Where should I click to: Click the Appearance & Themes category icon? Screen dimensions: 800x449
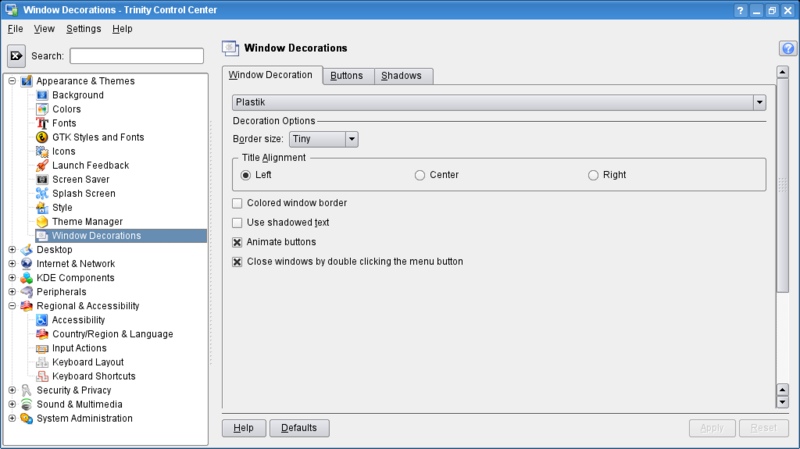click(27, 81)
